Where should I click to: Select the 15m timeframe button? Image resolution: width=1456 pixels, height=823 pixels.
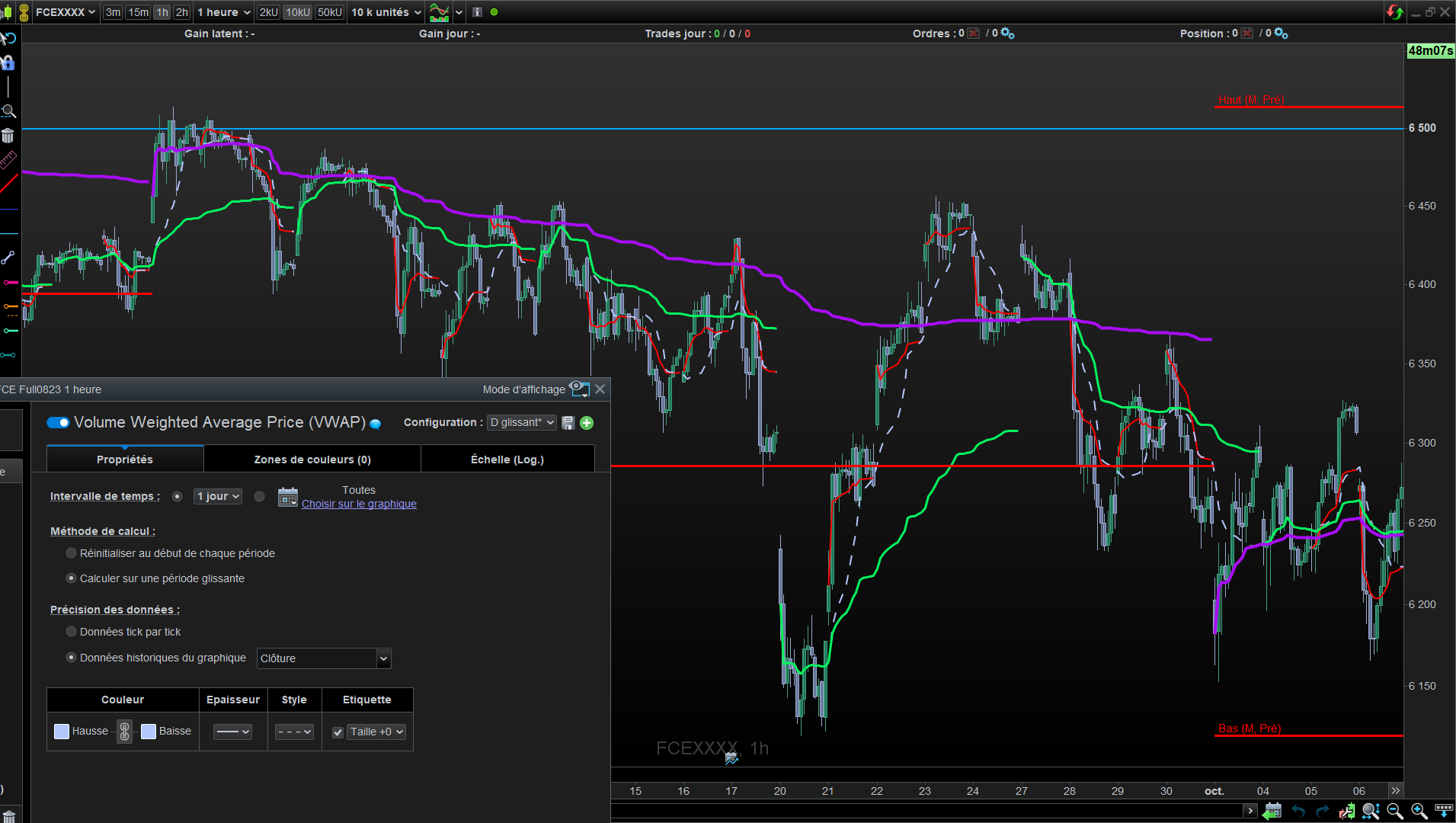click(138, 12)
